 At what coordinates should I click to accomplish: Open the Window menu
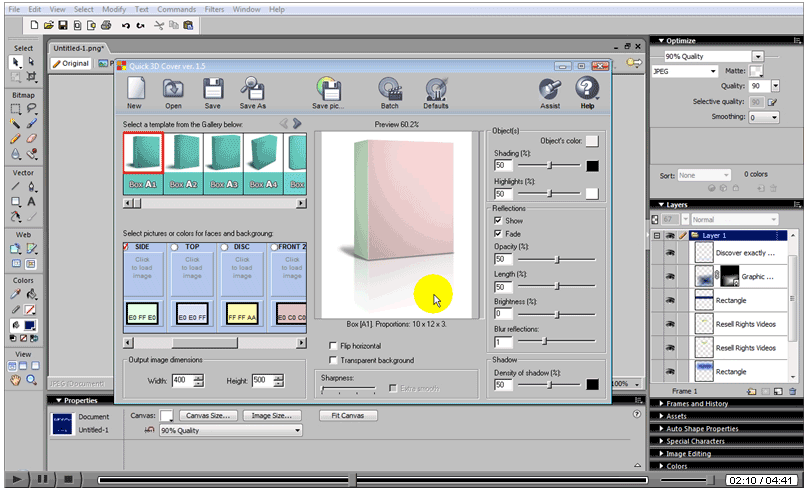click(246, 9)
